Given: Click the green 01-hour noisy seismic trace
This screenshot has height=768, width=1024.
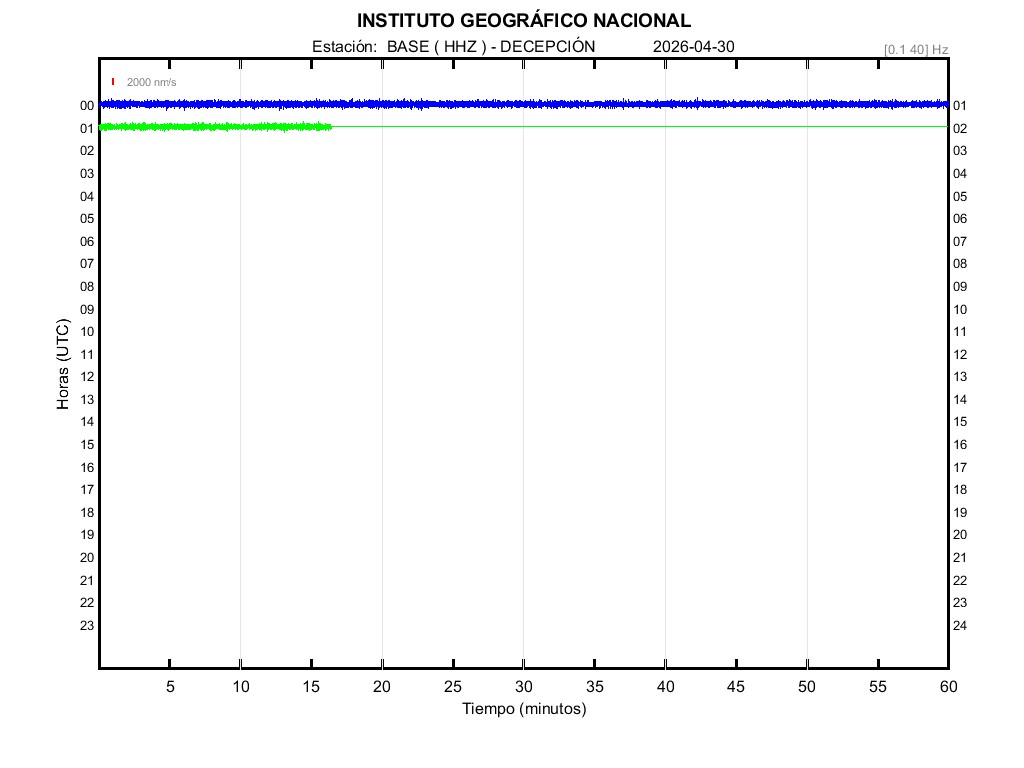Looking at the screenshot, I should click(x=215, y=127).
